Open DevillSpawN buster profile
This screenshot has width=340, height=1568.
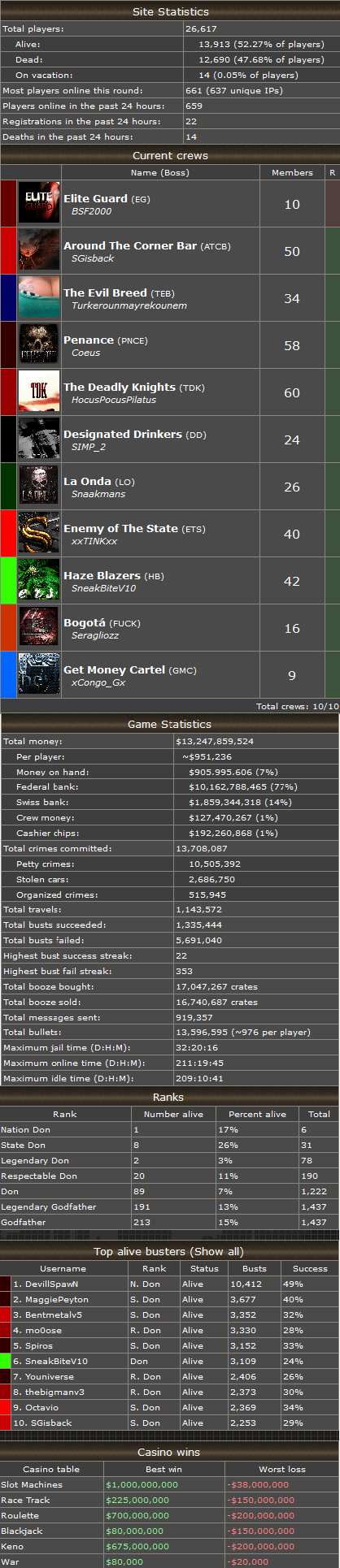[51, 1284]
